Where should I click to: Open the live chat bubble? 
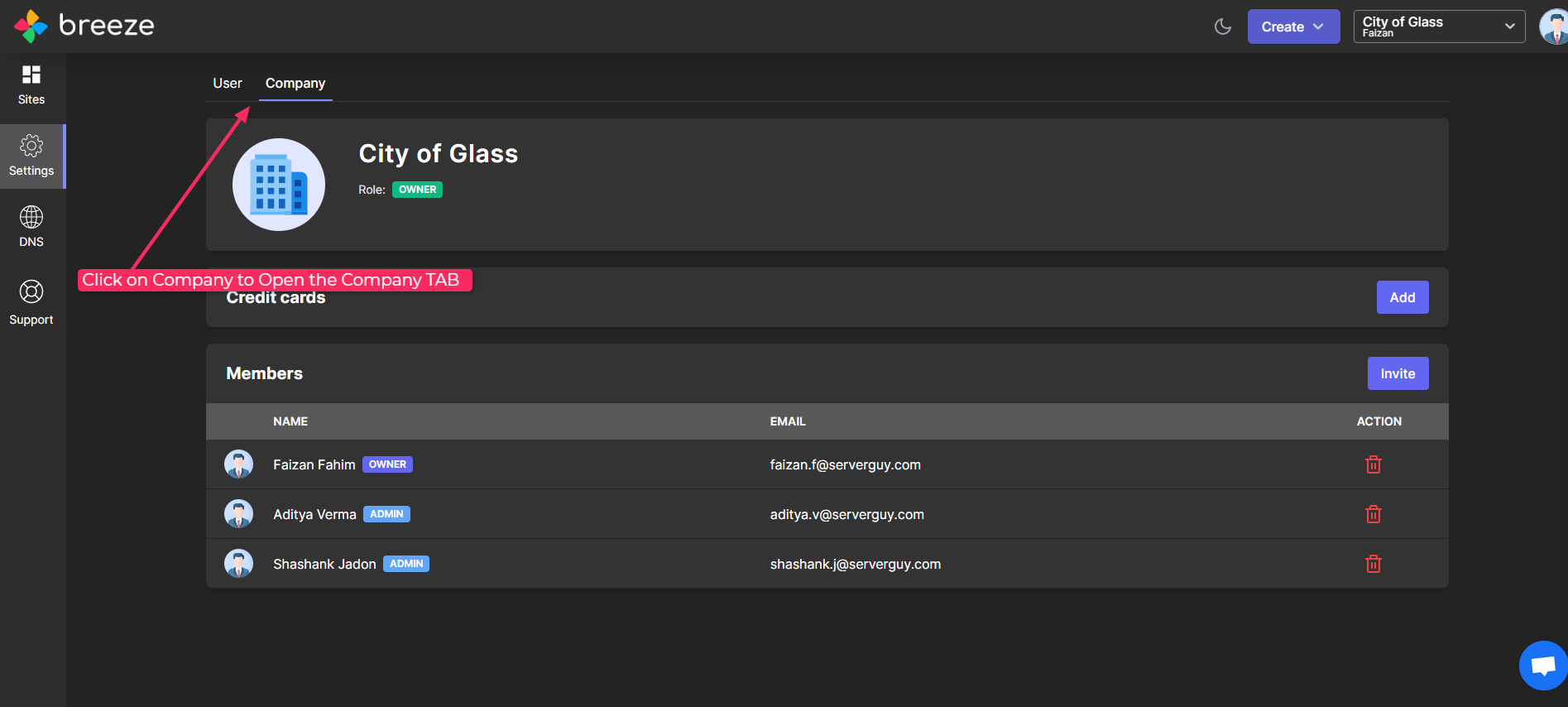coord(1543,665)
